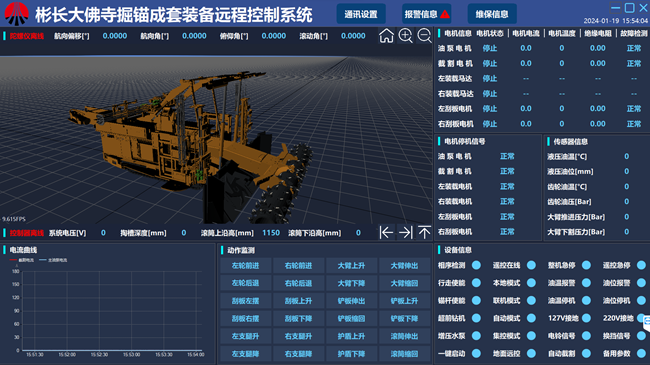Open the 通讯设置 menu
650x365 pixels.
coord(361,14)
